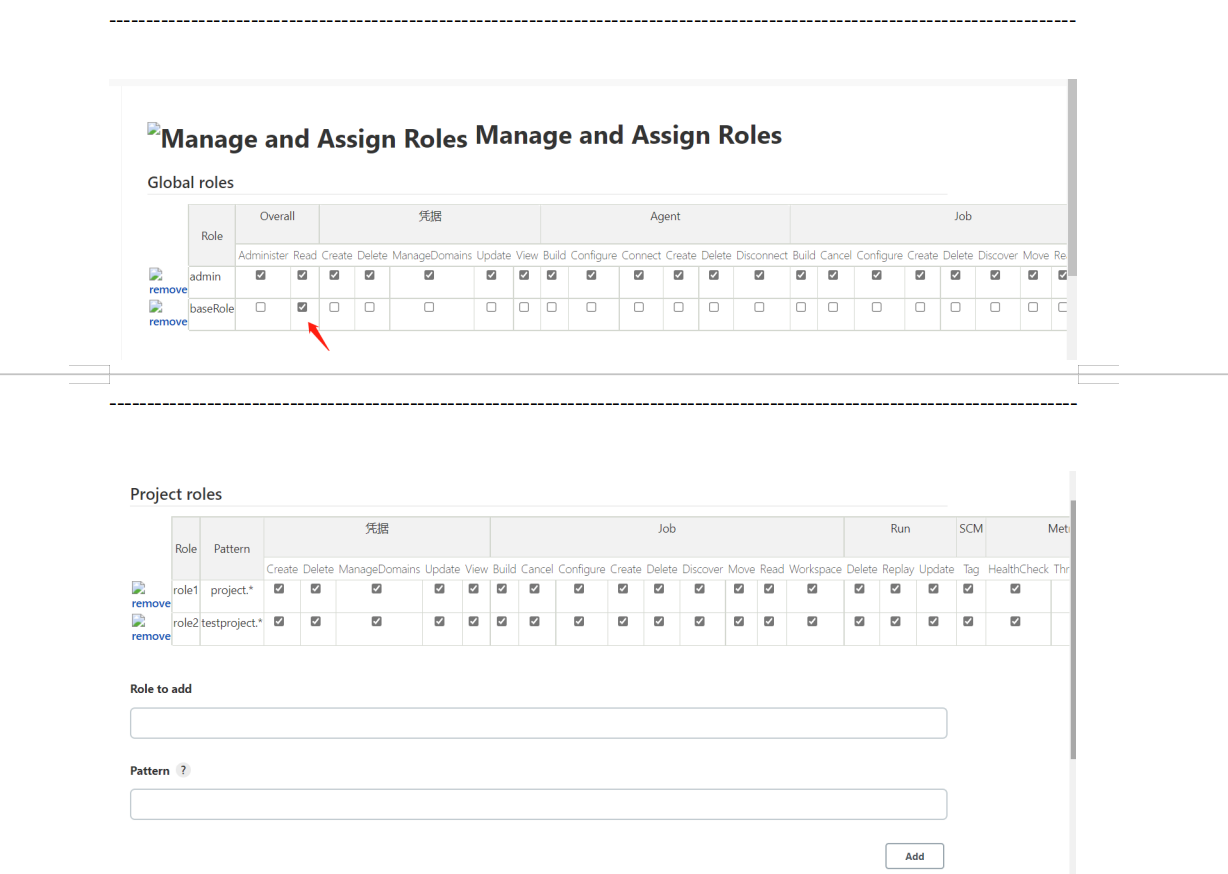Focus the Pattern input field
The height and width of the screenshot is (874, 1228).
point(538,804)
